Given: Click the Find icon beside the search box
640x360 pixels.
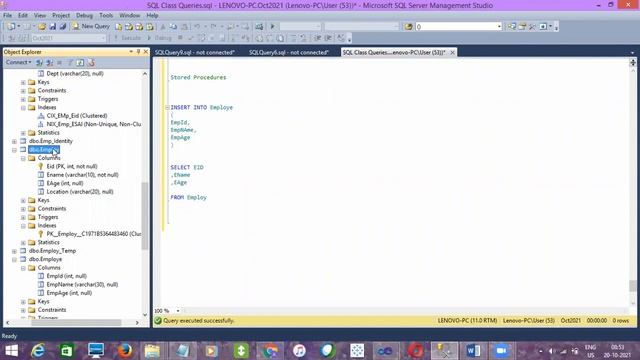Looking at the screenshot, I should pyautogui.click(x=408, y=27).
